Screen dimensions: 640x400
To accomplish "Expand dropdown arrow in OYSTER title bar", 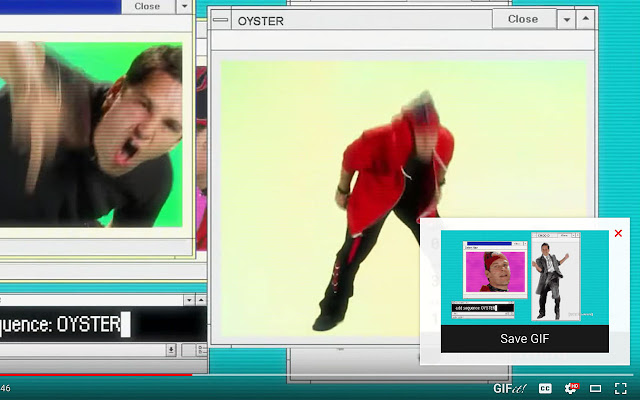I will (x=567, y=19).
